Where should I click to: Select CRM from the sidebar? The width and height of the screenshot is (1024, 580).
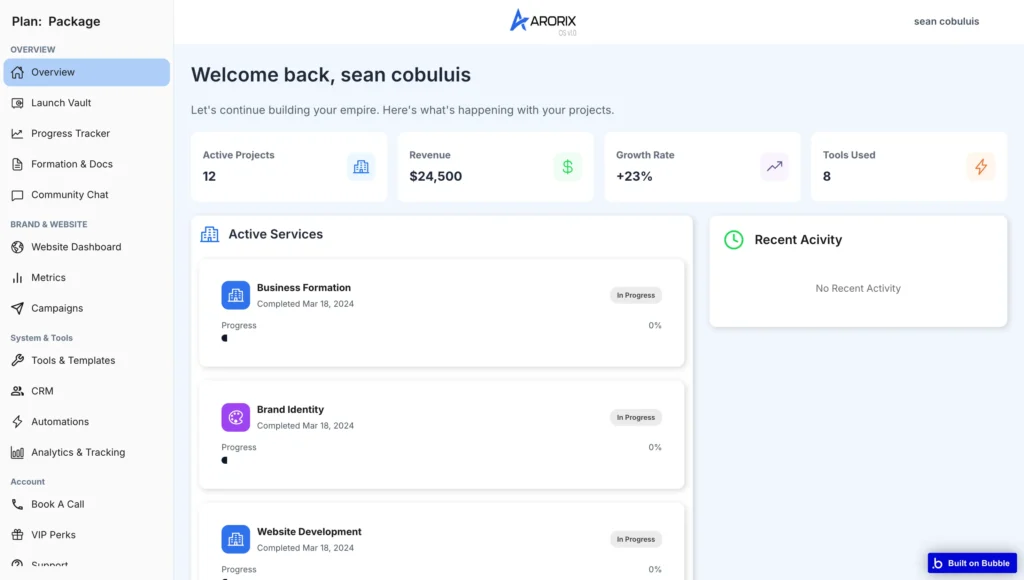(87, 391)
